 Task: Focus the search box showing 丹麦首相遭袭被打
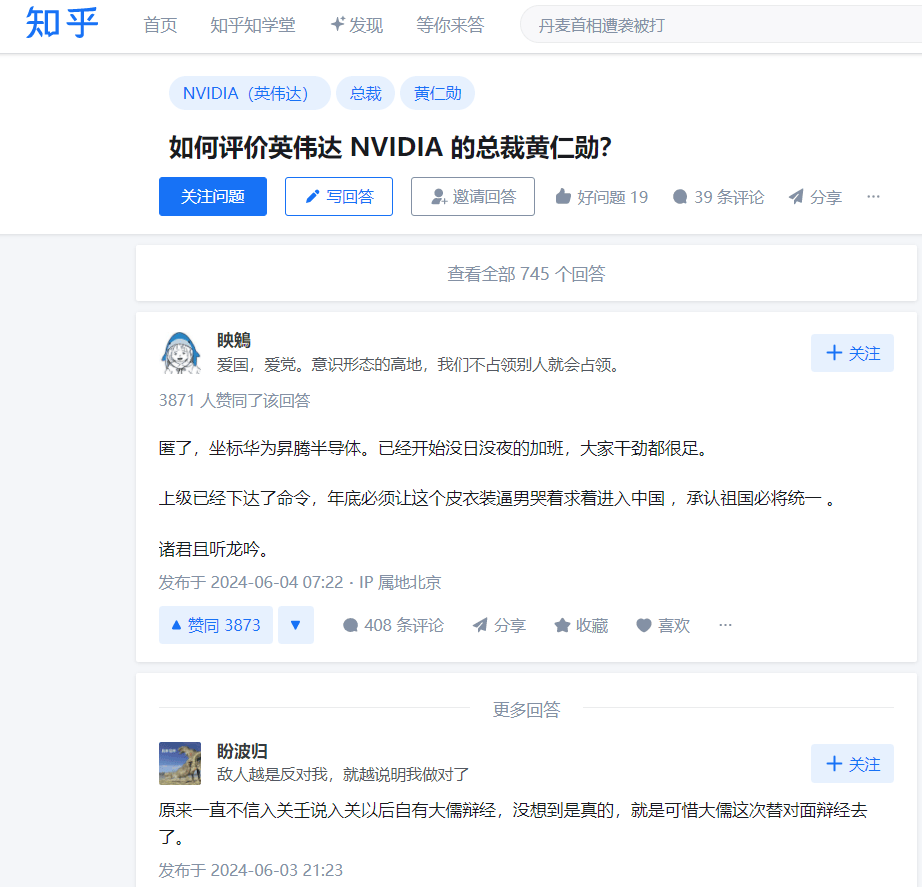click(x=720, y=25)
